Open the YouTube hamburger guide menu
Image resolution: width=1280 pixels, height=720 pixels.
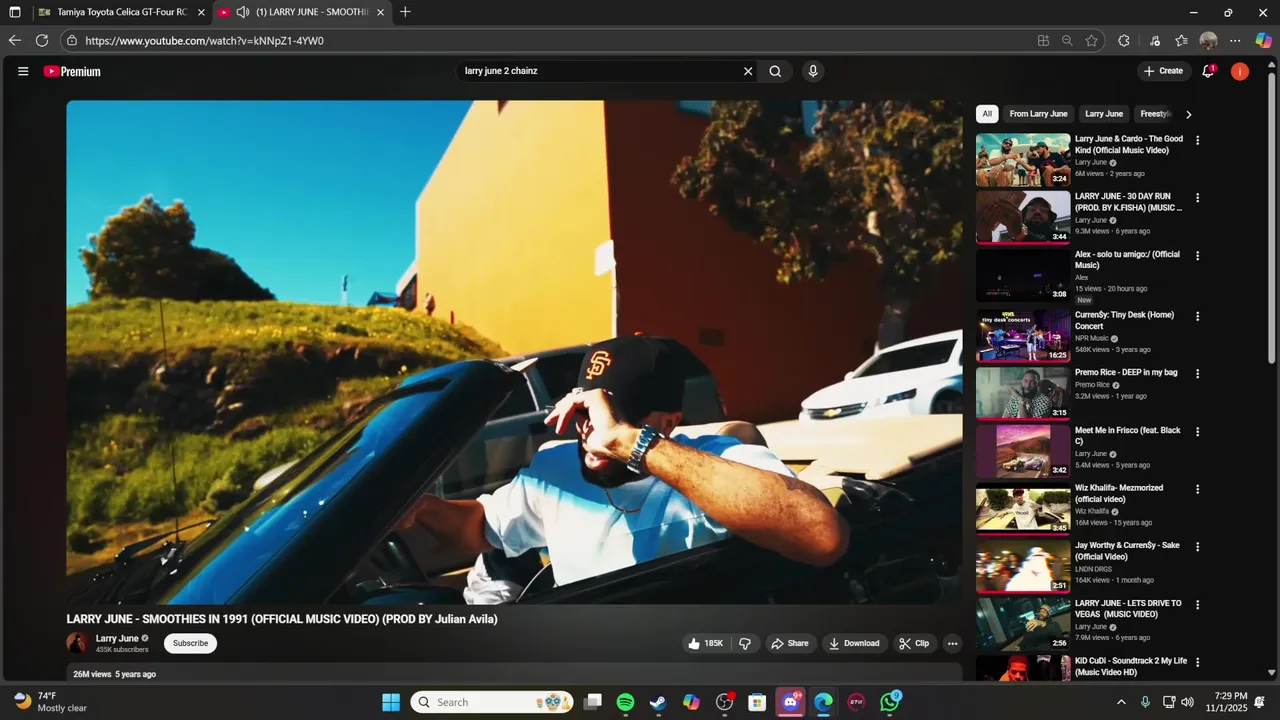[23, 71]
